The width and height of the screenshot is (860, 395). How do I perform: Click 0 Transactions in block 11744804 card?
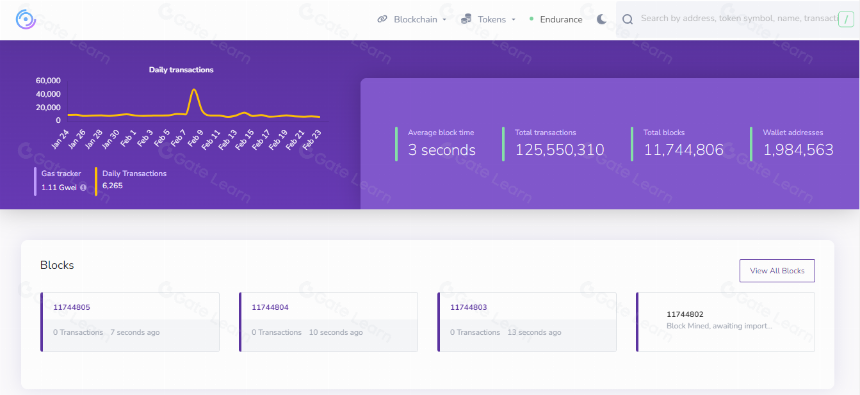(276, 332)
